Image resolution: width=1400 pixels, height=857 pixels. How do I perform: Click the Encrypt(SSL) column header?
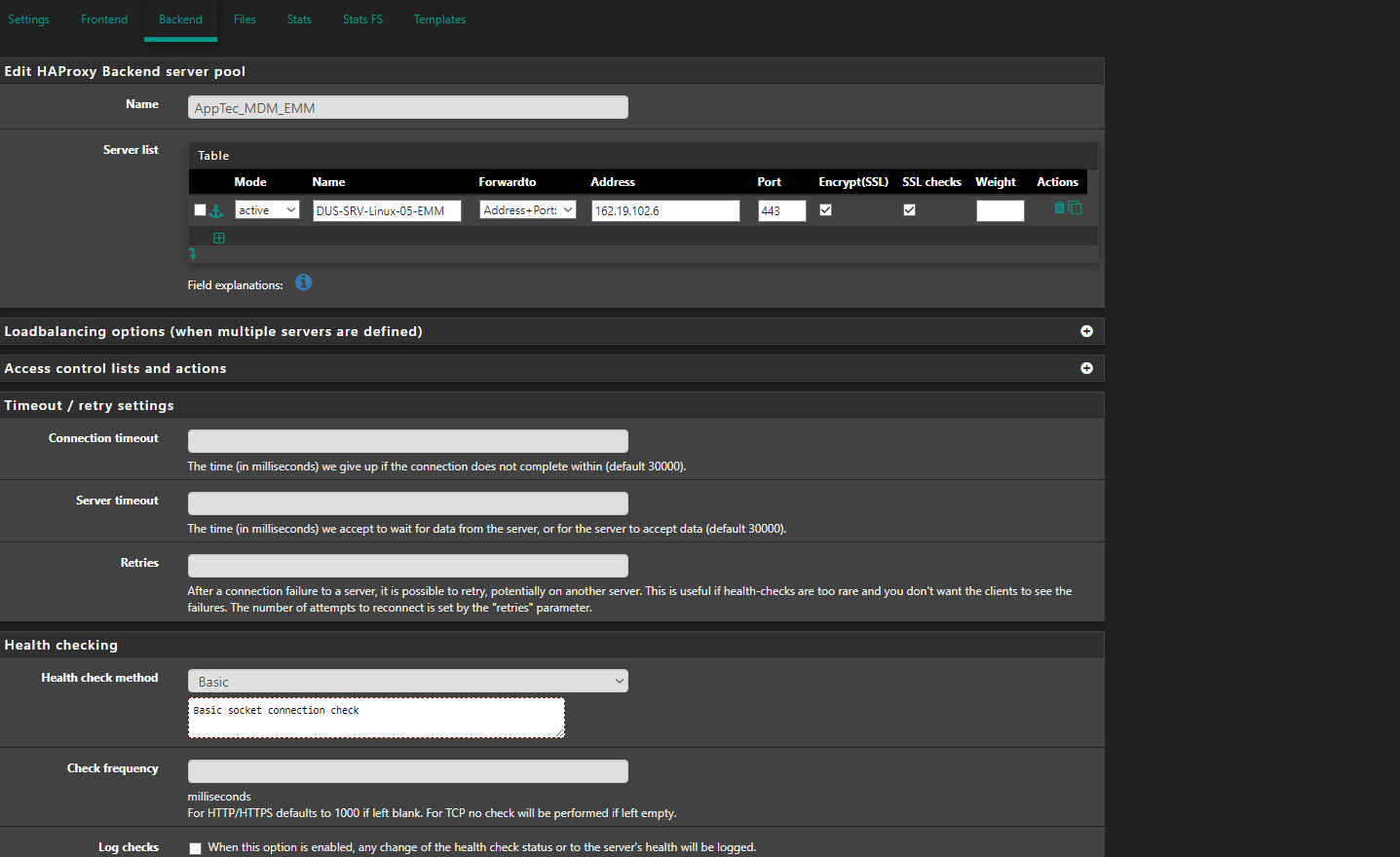853,182
